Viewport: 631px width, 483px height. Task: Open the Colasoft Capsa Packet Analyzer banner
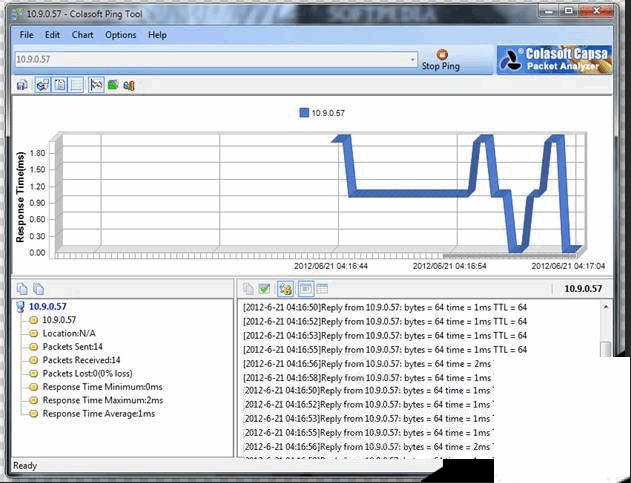[554, 60]
